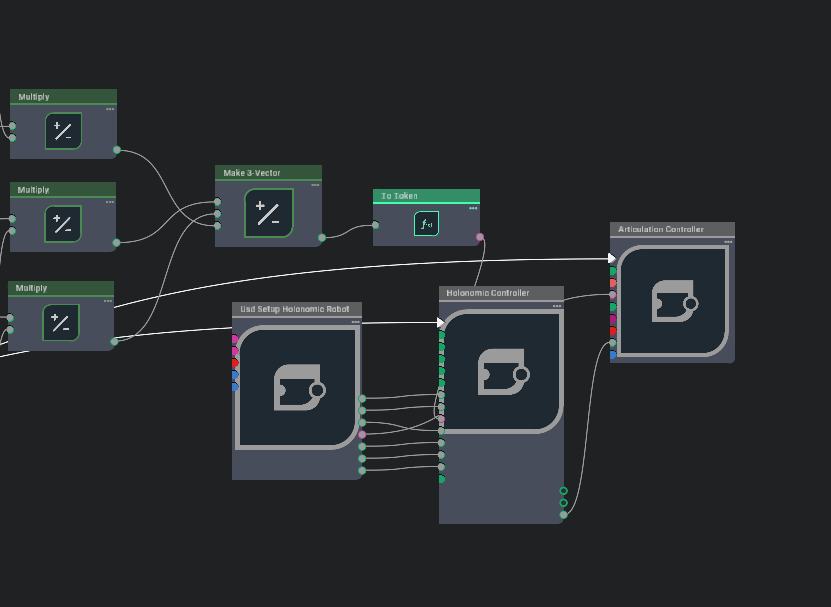Screen dimensions: 831x607
Task: Click the pink output port of To Token
Action: click(x=479, y=238)
